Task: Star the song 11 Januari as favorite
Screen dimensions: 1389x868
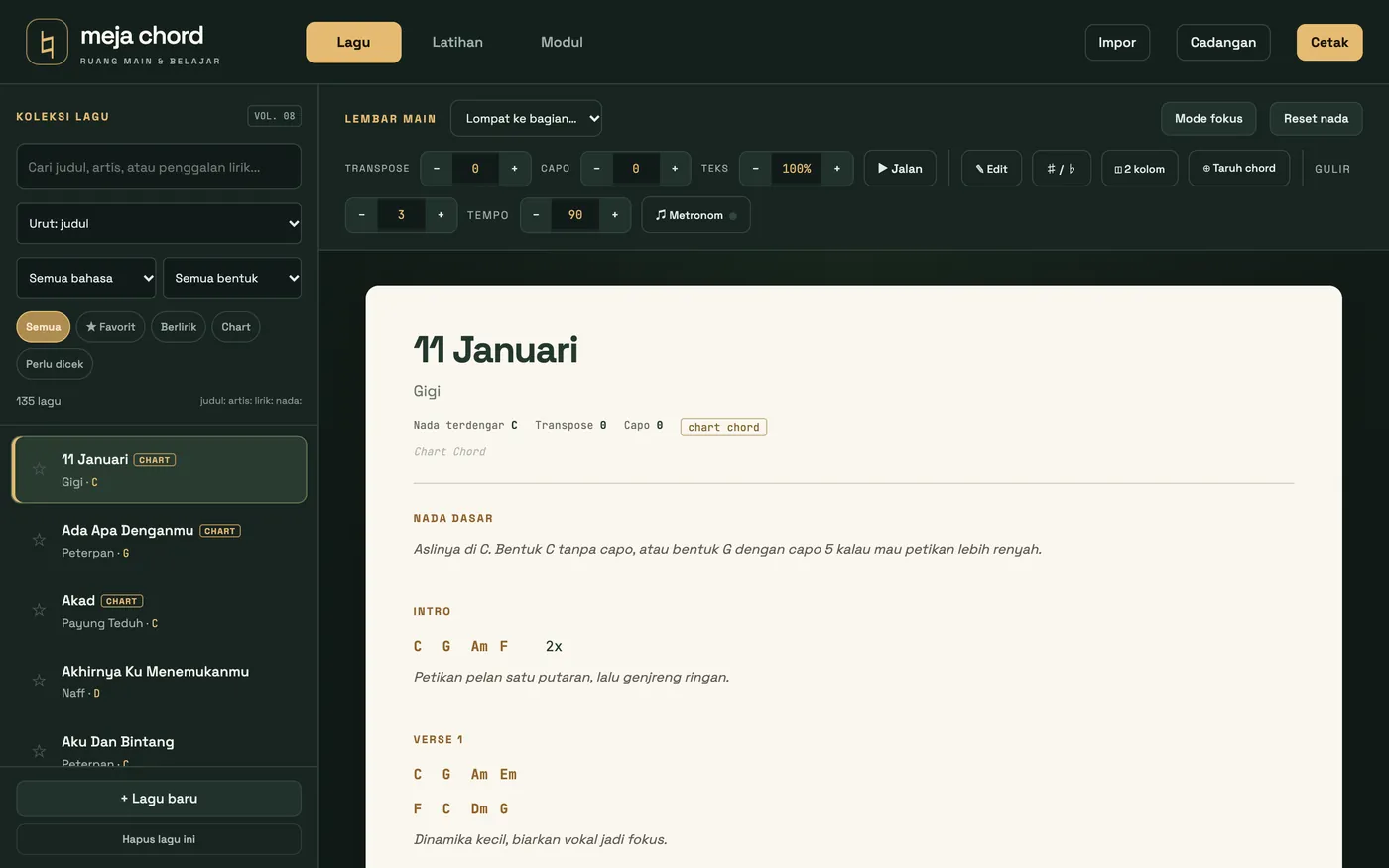Action: pos(39,469)
